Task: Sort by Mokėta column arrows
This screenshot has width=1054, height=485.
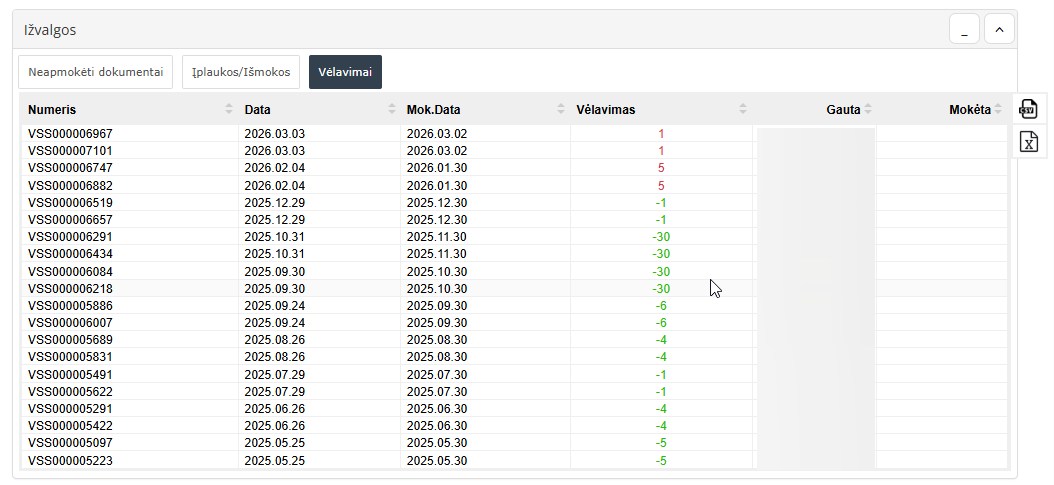Action: coord(998,110)
